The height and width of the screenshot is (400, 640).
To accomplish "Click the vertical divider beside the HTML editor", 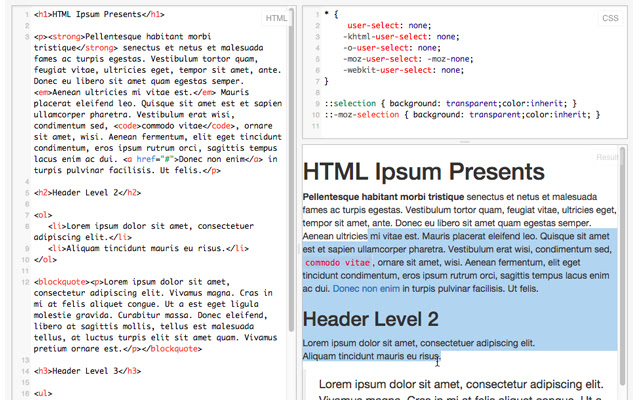I will (297, 200).
